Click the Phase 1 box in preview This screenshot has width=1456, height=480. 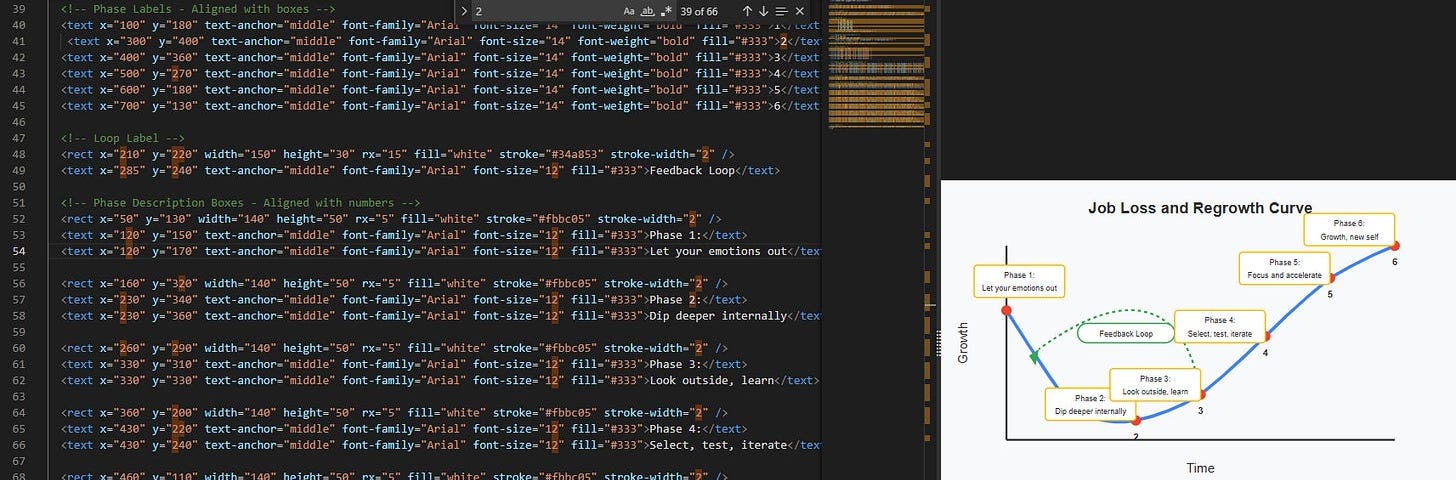(1019, 281)
